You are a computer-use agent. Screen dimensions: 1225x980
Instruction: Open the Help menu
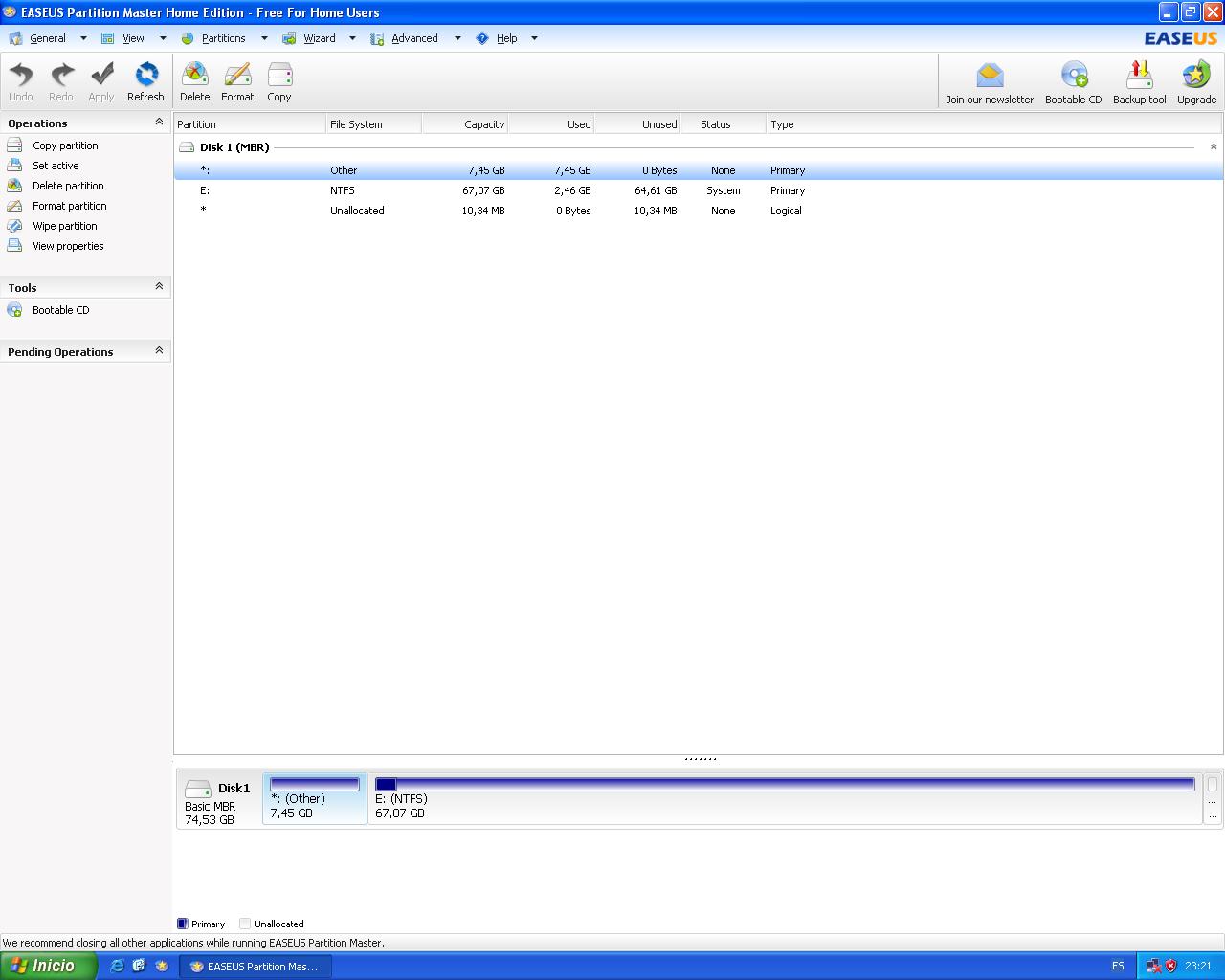pyautogui.click(x=506, y=38)
